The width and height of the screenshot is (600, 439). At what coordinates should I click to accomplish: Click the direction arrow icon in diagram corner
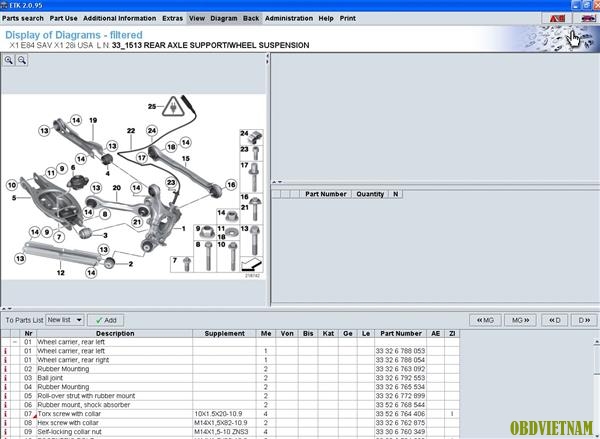tap(251, 264)
